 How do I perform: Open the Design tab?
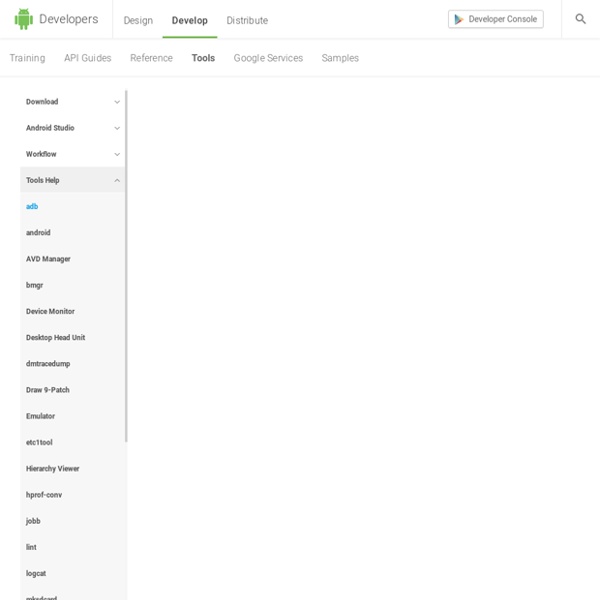click(138, 20)
